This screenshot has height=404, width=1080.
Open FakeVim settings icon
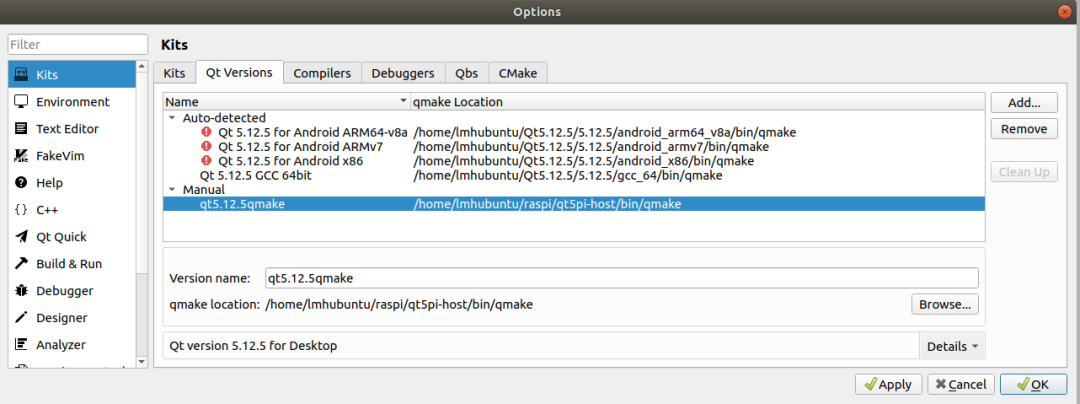(20, 156)
